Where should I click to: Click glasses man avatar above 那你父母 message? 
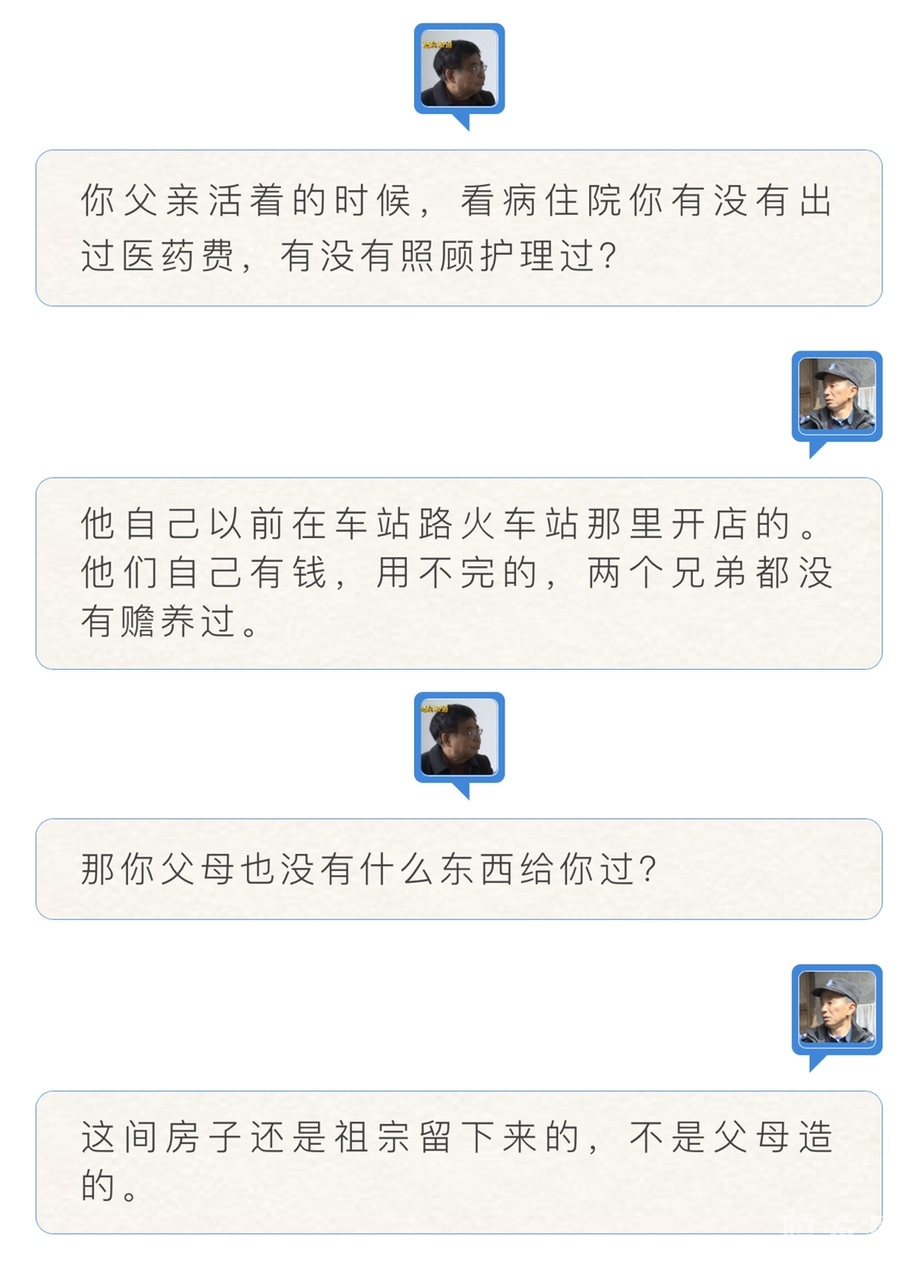459,738
